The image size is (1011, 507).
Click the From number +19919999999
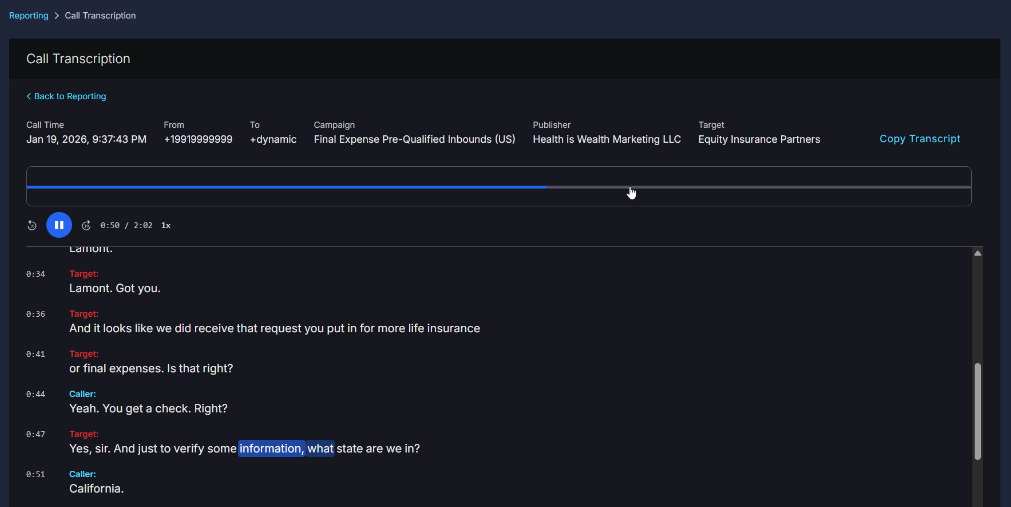click(x=198, y=139)
